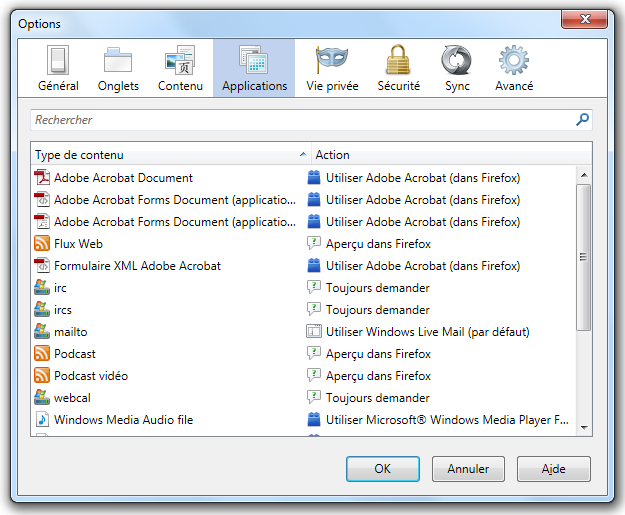The height and width of the screenshot is (515, 625).
Task: Click the list scrollbar thumb
Action: (584, 257)
